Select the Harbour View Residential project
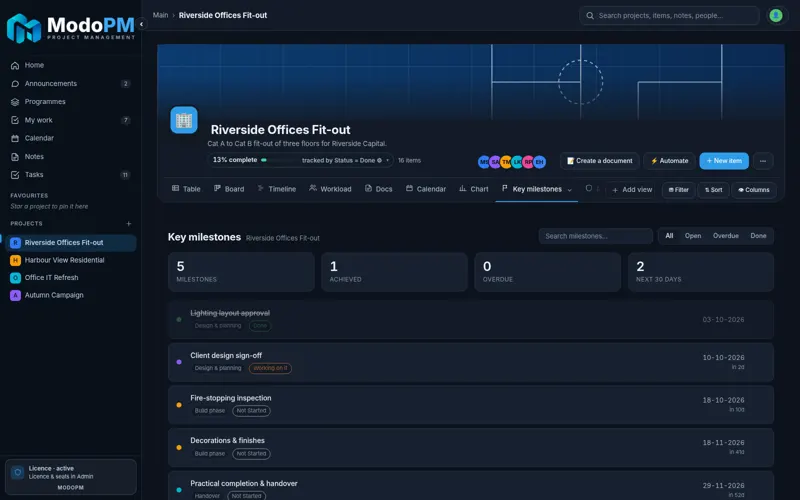Image resolution: width=800 pixels, height=500 pixels. (x=71, y=260)
